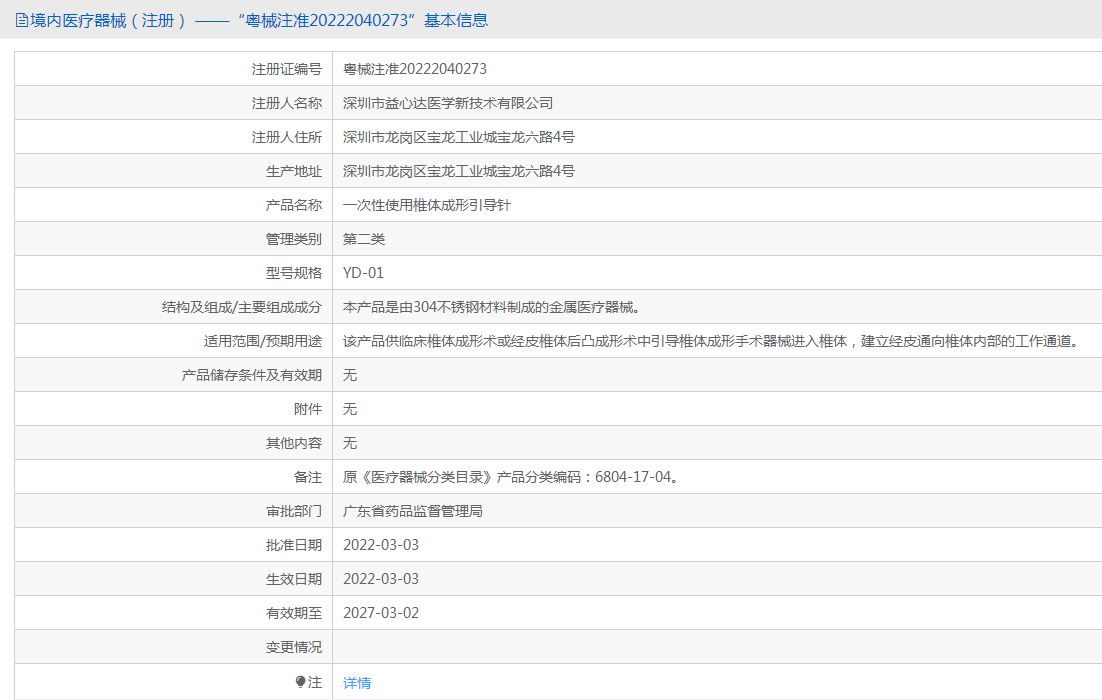Click the 批准日期 label
Image resolution: width=1102 pixels, height=700 pixels.
pos(294,545)
